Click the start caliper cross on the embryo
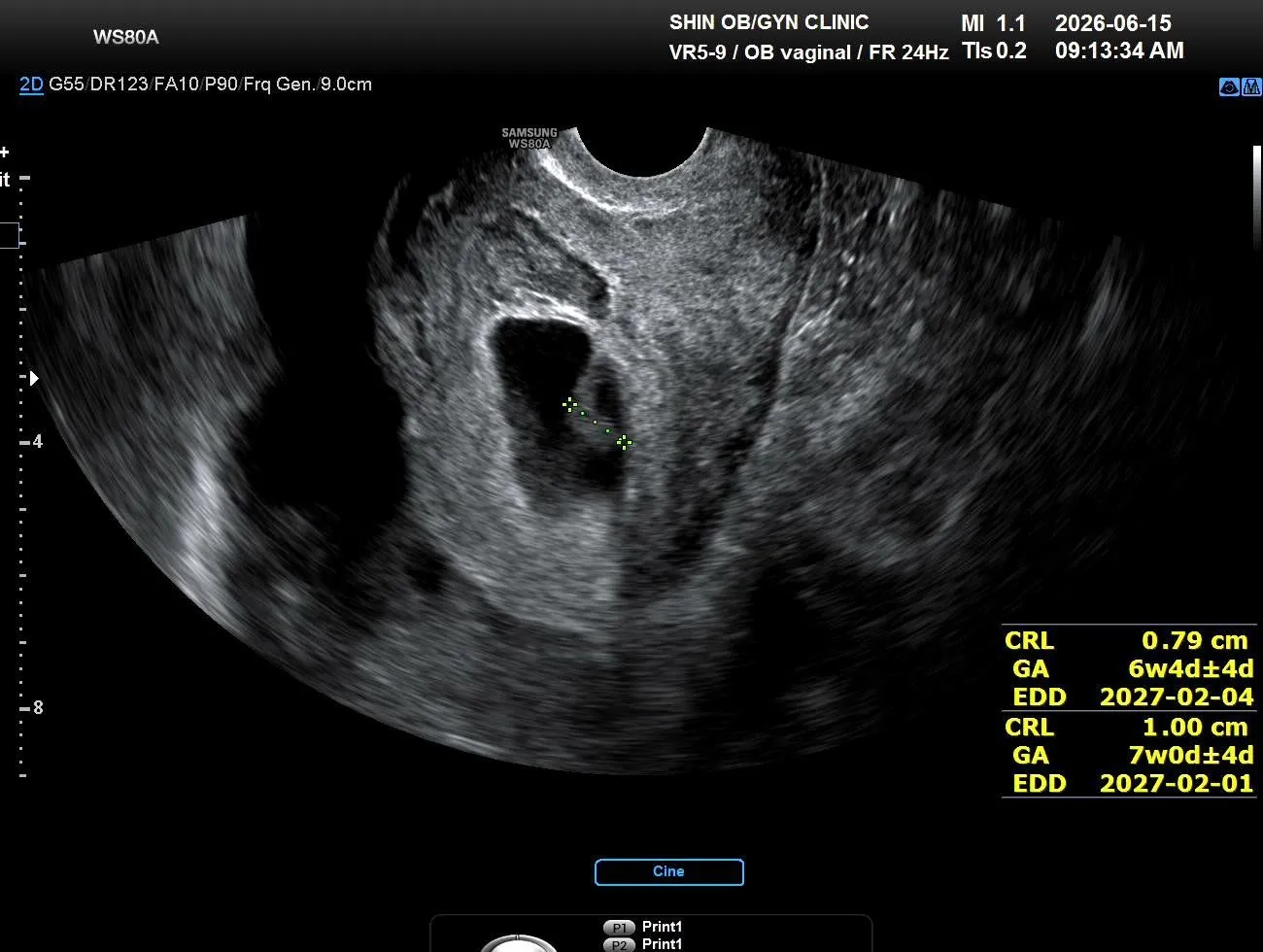 pyautogui.click(x=570, y=405)
